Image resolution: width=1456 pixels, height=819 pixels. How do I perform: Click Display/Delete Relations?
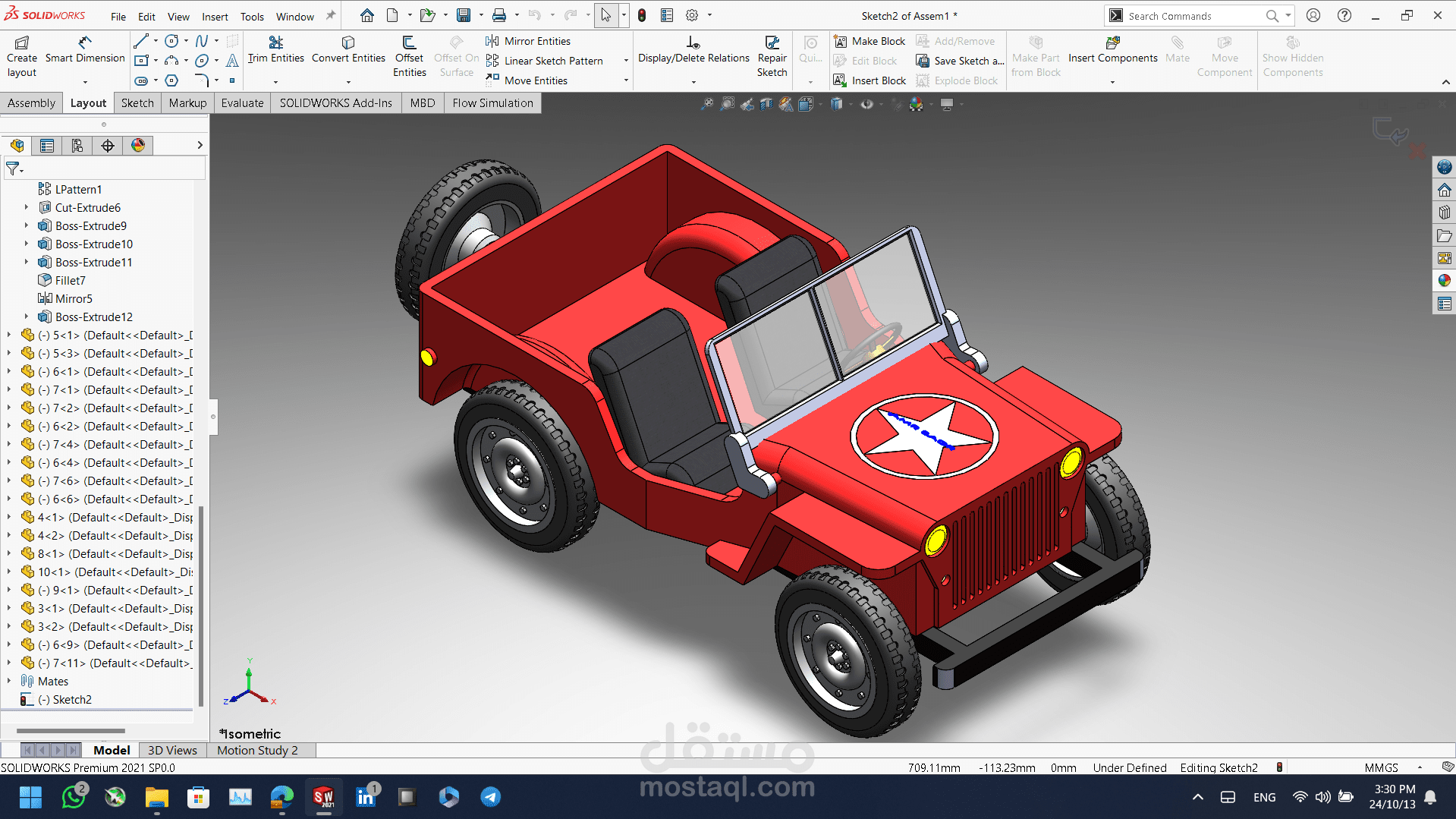click(693, 49)
